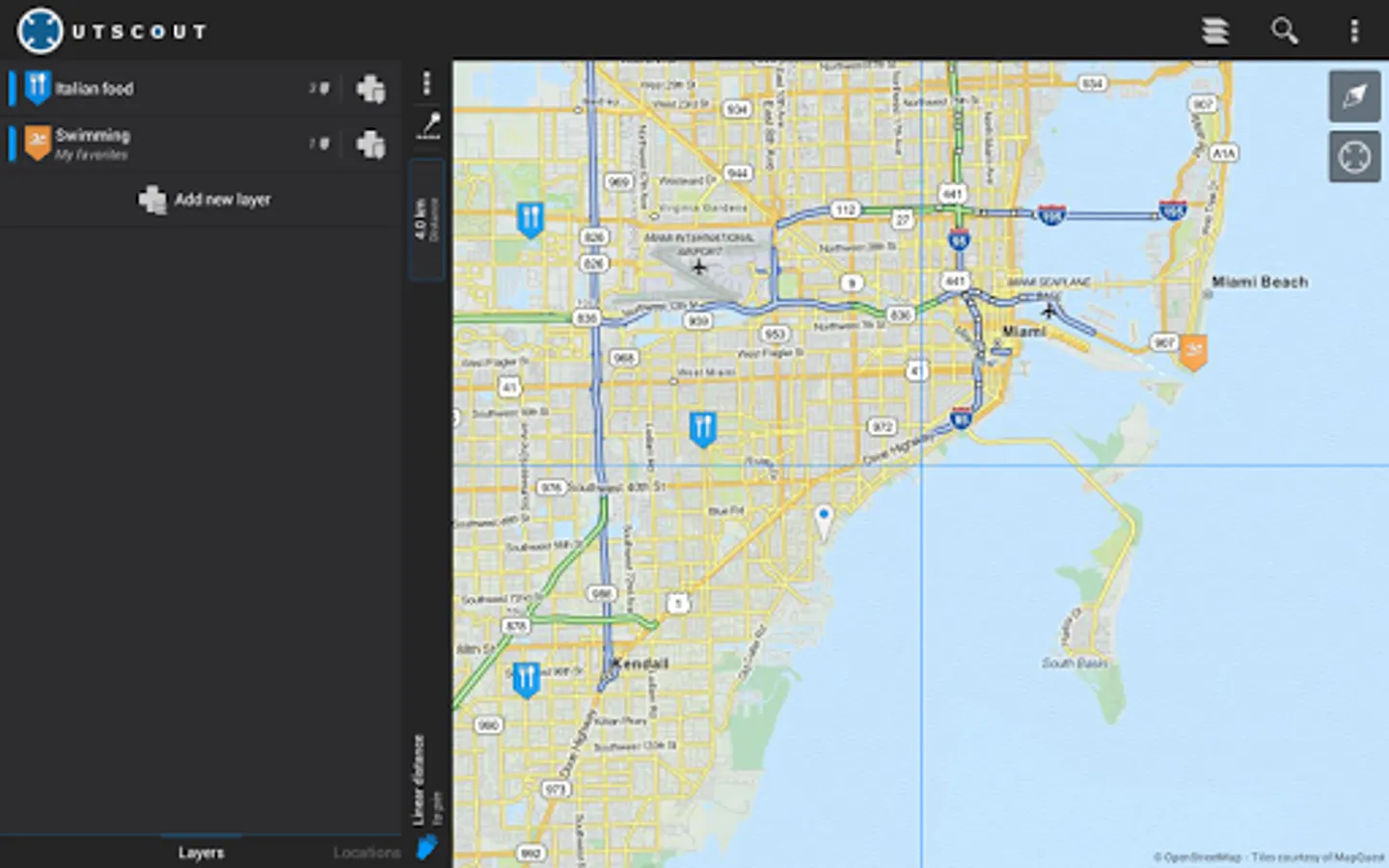Select the pin measurement tool icon
Viewport: 1389px width, 868px height.
428,126
